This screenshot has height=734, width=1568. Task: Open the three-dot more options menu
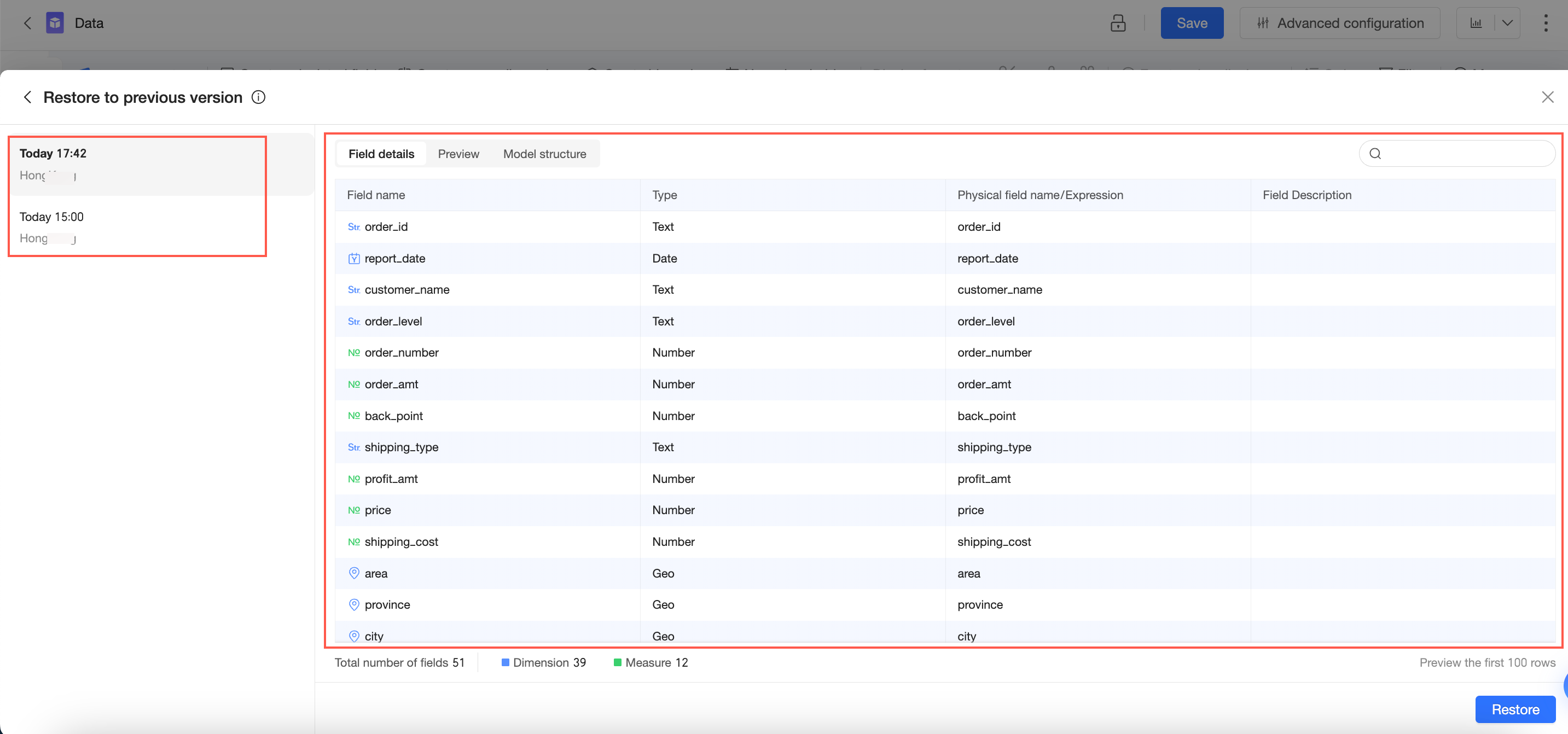pyautogui.click(x=1546, y=23)
